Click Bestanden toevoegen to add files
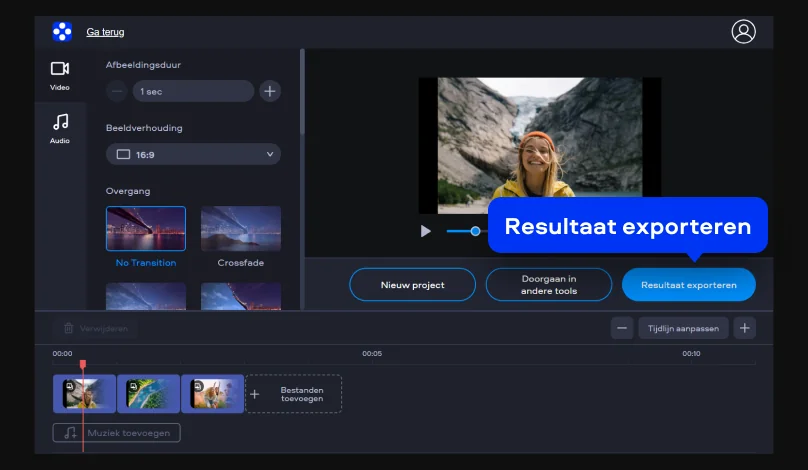808x470 pixels. (293, 394)
